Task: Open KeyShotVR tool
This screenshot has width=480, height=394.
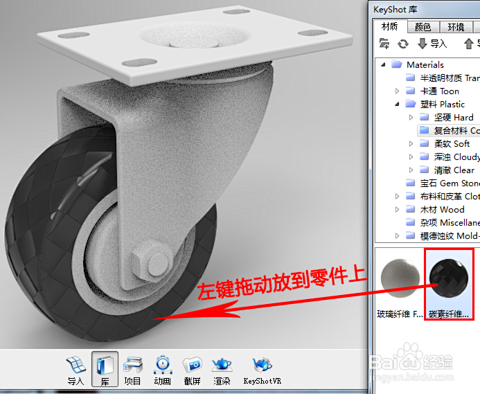Action: pyautogui.click(x=262, y=370)
